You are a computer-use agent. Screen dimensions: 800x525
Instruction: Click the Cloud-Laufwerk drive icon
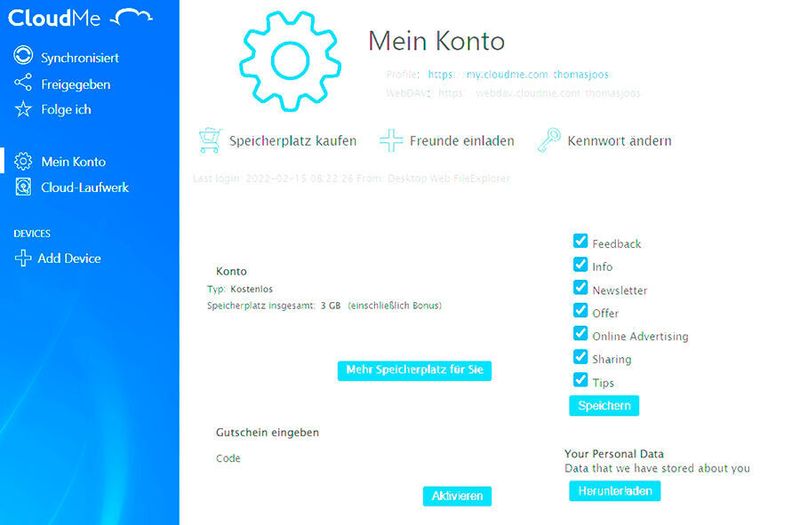23,187
